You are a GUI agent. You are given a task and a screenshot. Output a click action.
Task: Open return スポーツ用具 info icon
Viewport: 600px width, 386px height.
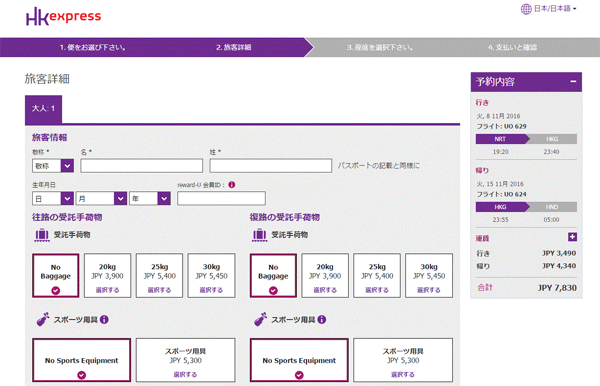tap(322, 319)
